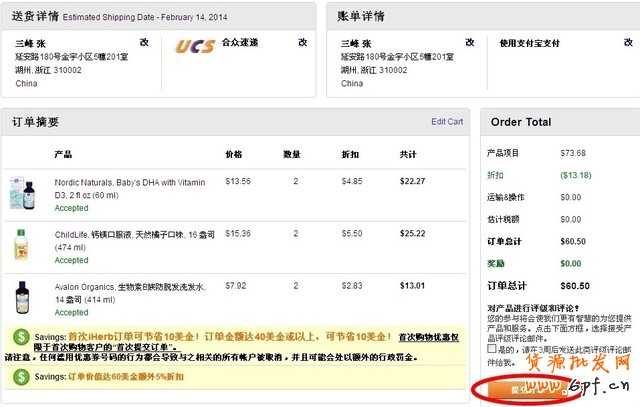Change the UCS shipping method
The image size is (640, 407).
pyautogui.click(x=302, y=42)
